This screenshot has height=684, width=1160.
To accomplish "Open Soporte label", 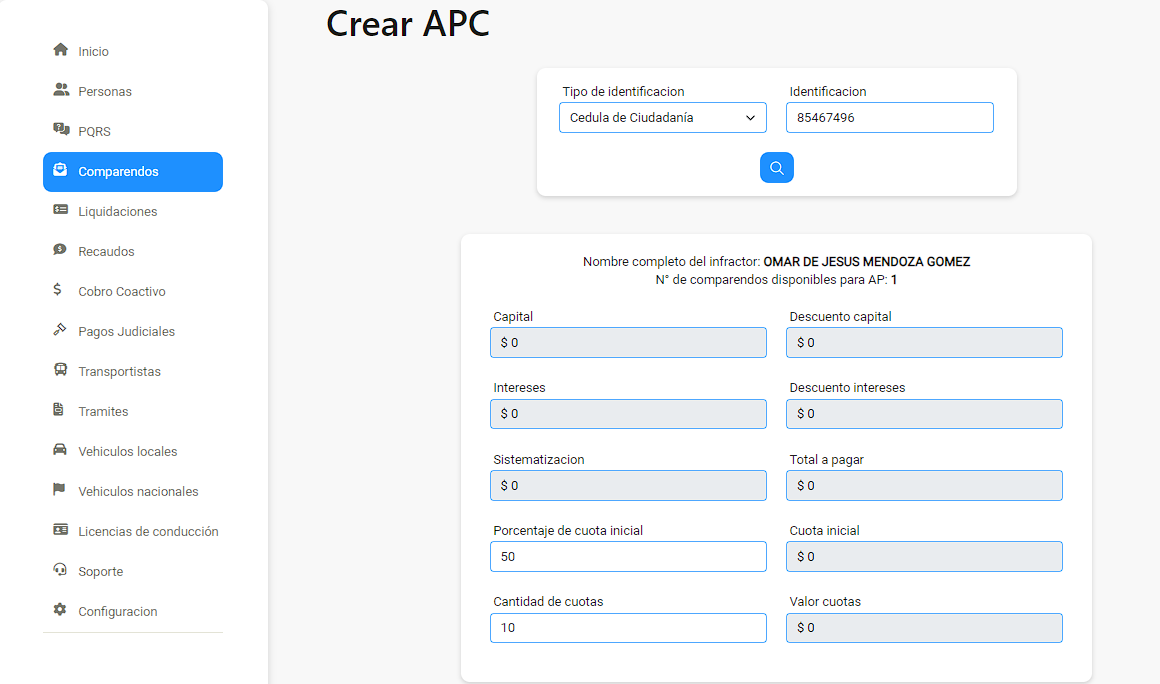I will [101, 572].
